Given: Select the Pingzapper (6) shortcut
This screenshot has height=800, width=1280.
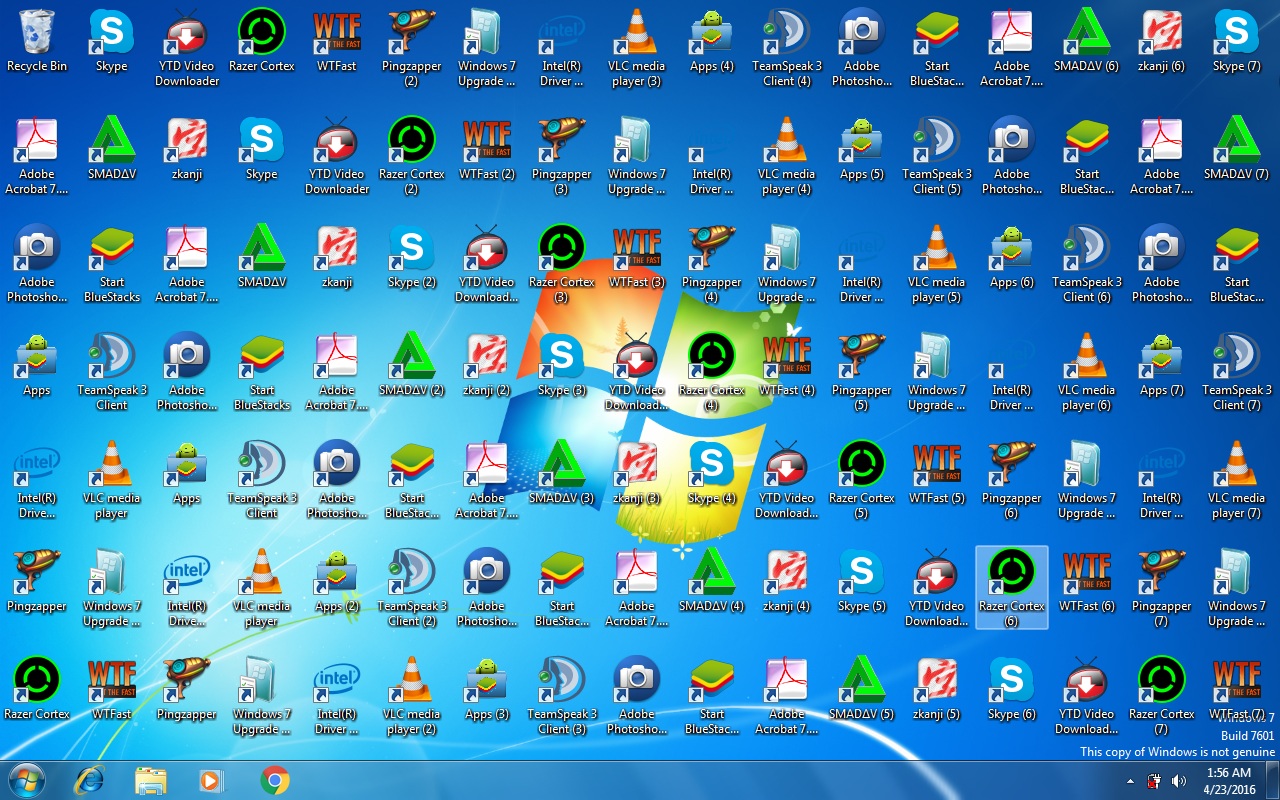Looking at the screenshot, I should click(1012, 480).
